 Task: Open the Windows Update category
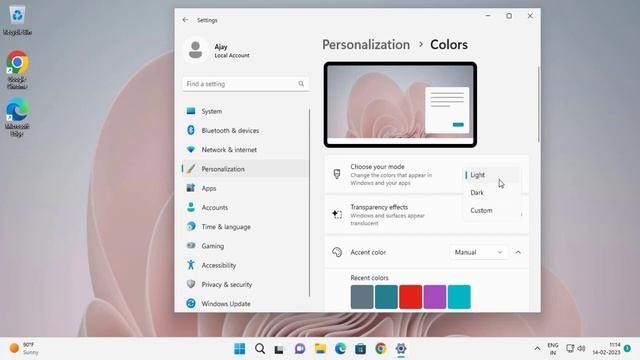click(x=245, y=303)
